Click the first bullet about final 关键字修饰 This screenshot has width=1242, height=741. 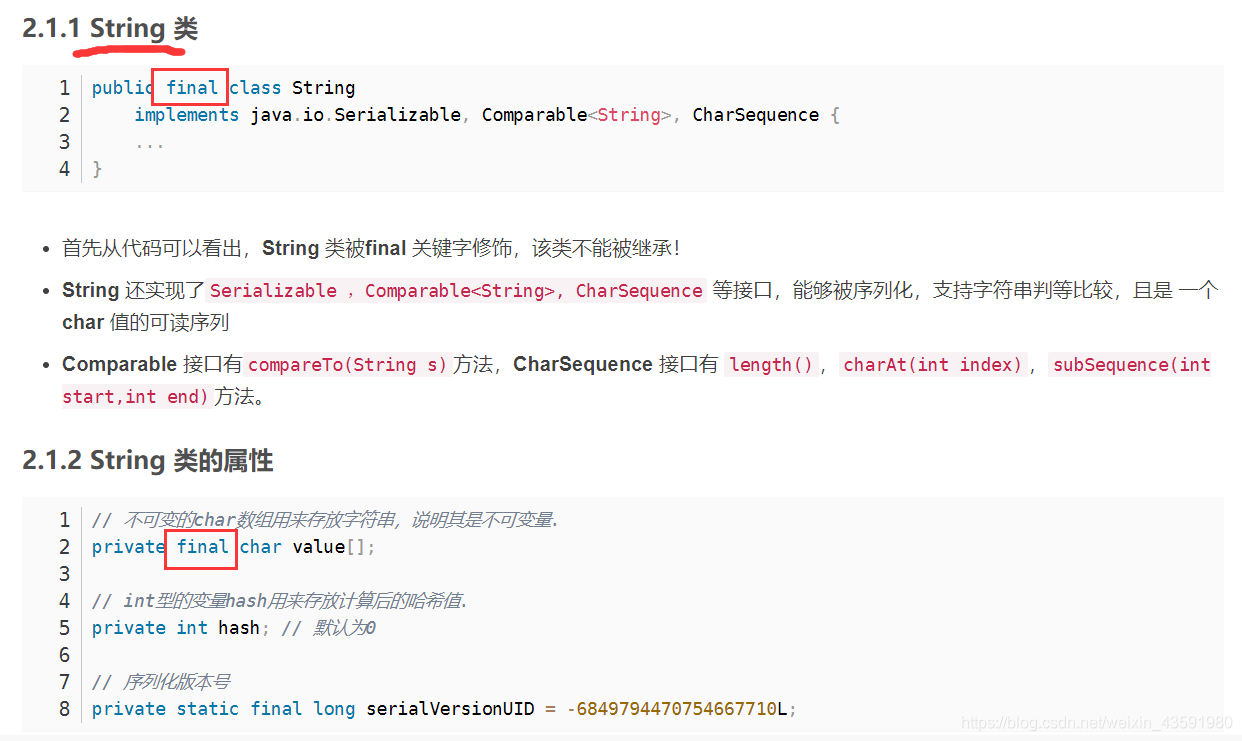(x=371, y=248)
